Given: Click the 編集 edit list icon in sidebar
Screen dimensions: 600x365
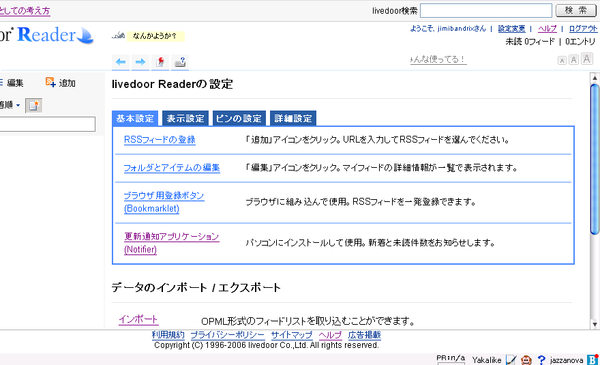Looking at the screenshot, I should 11,83.
